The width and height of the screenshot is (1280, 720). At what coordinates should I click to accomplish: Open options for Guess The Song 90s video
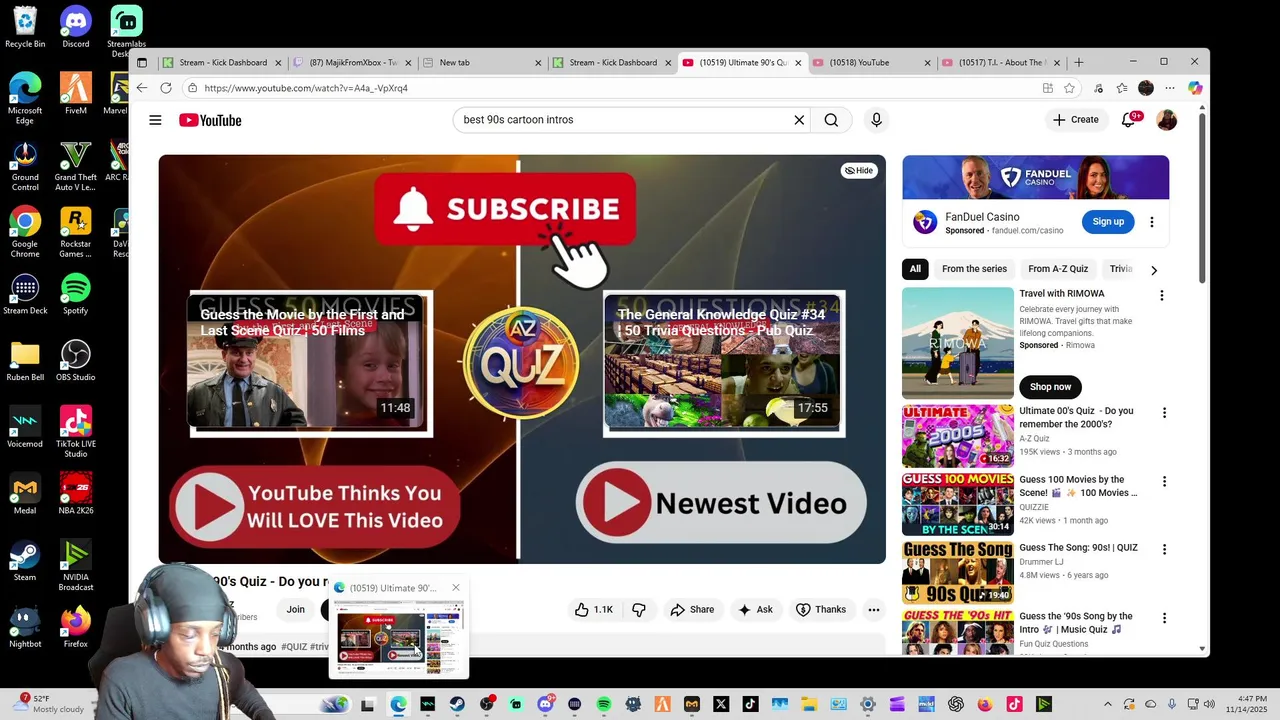[1163, 549]
